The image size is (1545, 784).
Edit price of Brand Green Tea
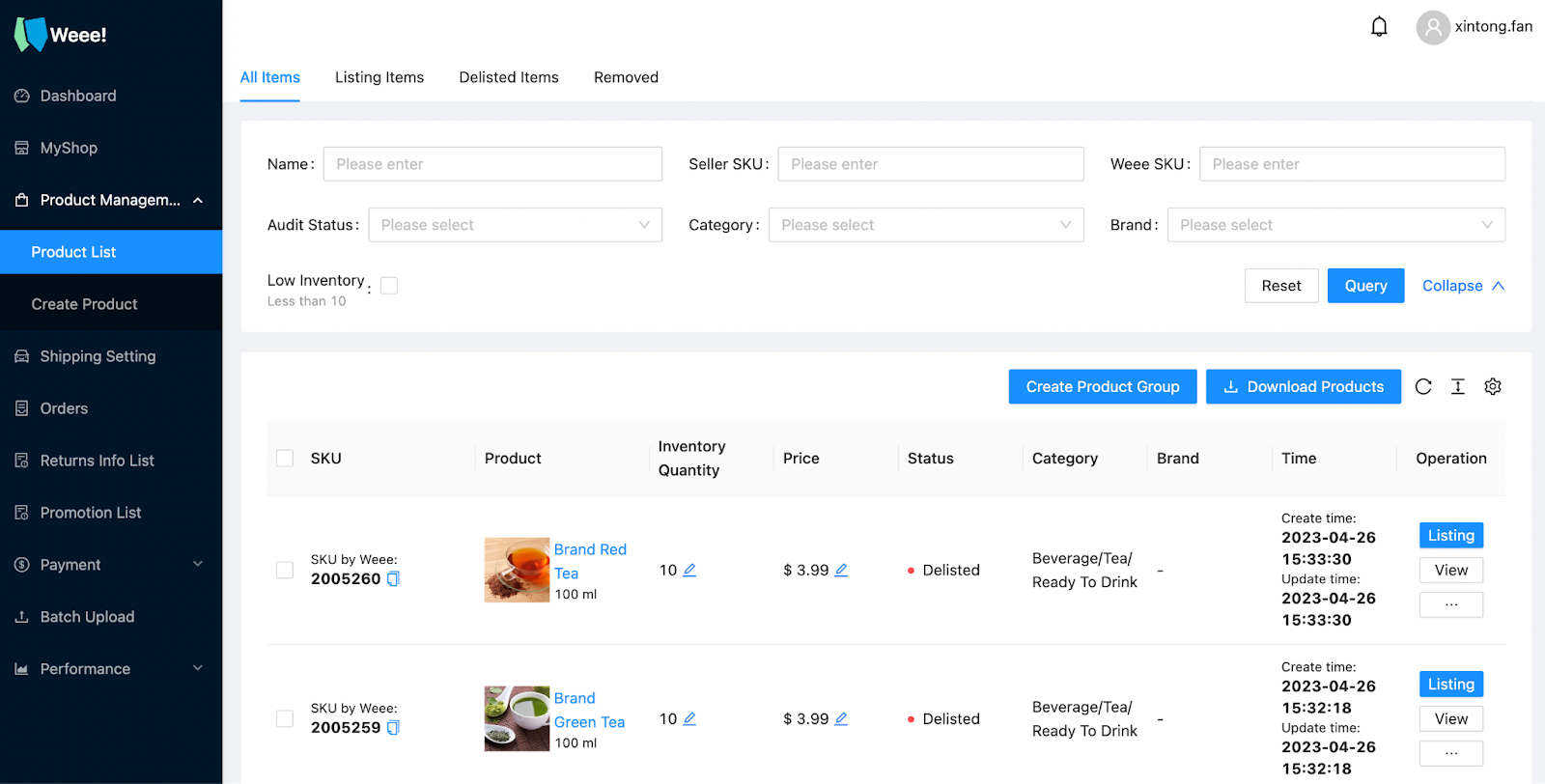pos(841,719)
